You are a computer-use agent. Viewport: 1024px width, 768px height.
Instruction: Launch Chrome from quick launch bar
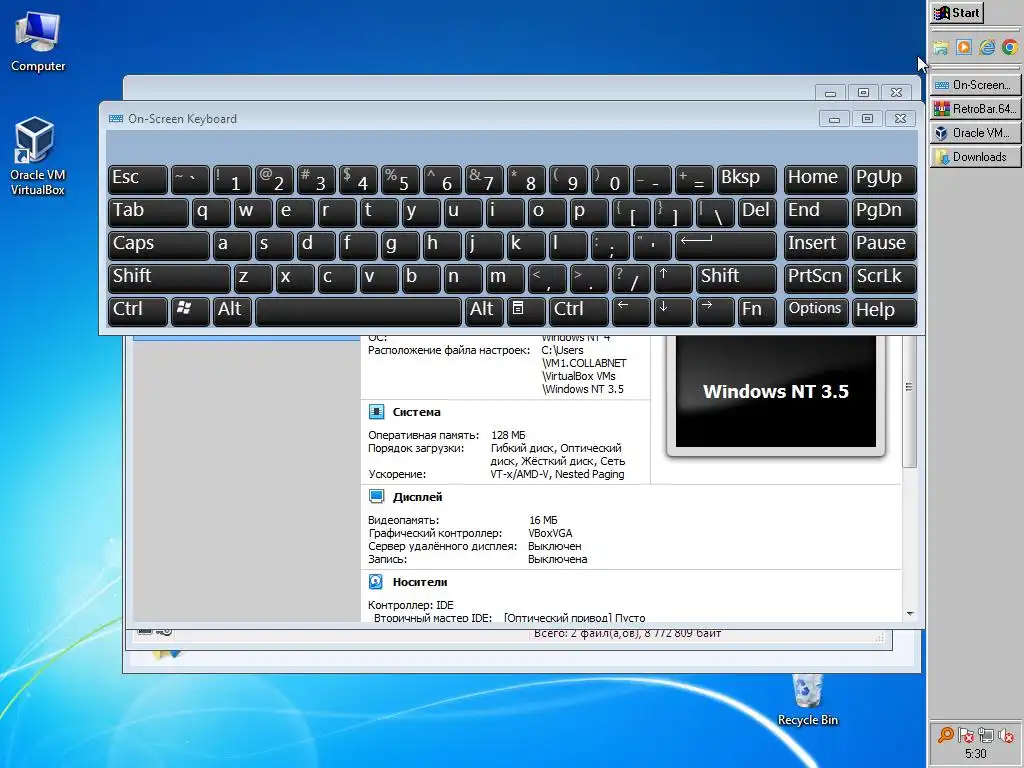(1010, 47)
